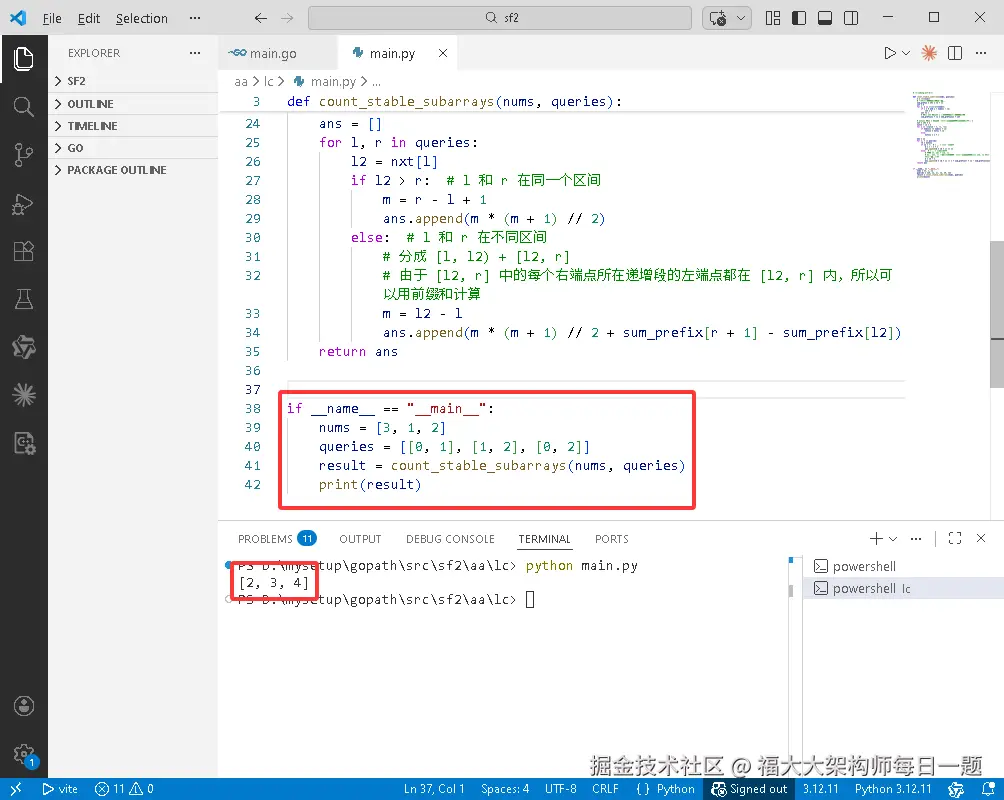Viewport: 1004px width, 800px height.
Task: Open notifications bell in status bar
Action: [x=988, y=789]
